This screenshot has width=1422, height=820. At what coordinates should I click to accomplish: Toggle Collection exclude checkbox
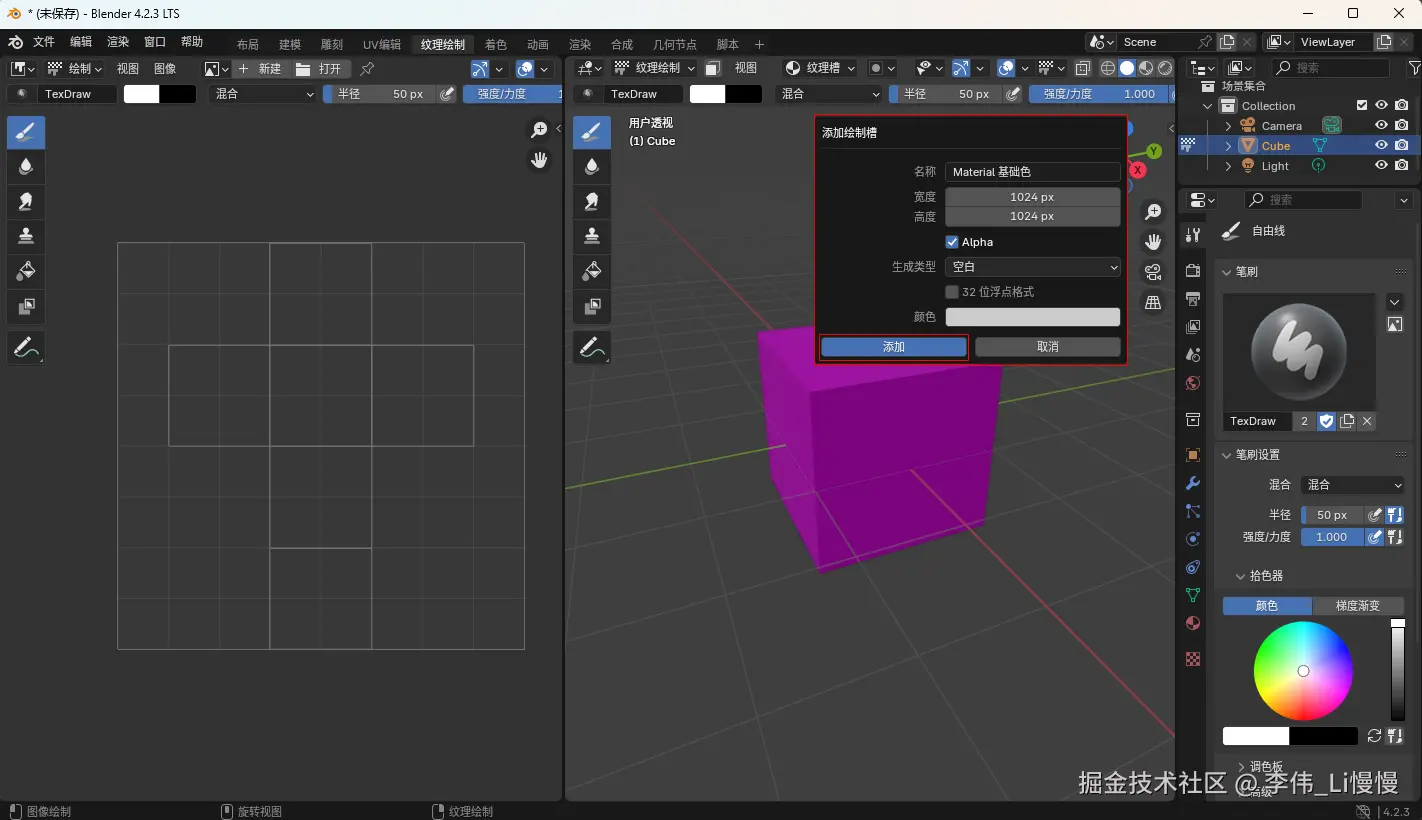(x=1361, y=106)
